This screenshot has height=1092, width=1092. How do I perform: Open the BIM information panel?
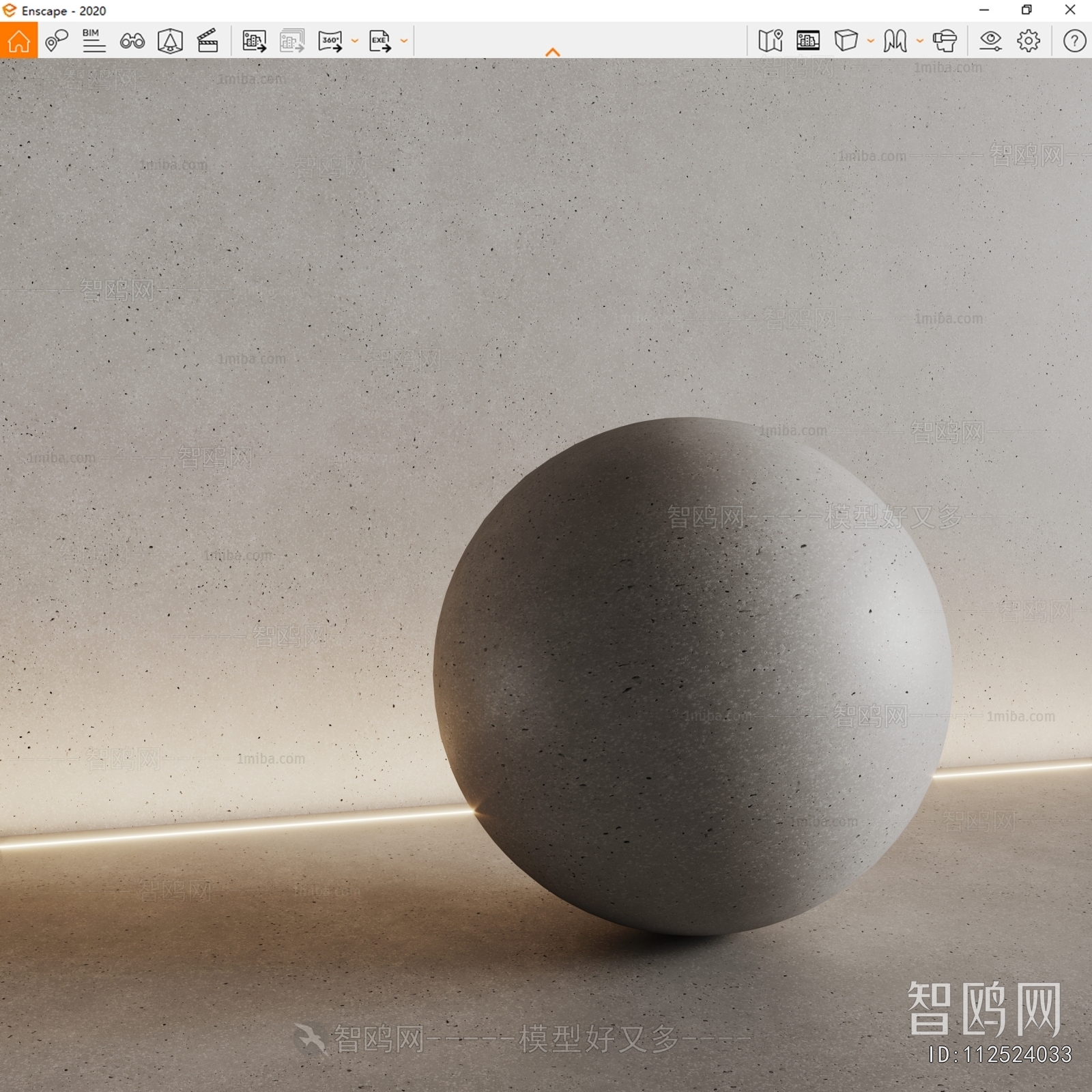click(94, 40)
